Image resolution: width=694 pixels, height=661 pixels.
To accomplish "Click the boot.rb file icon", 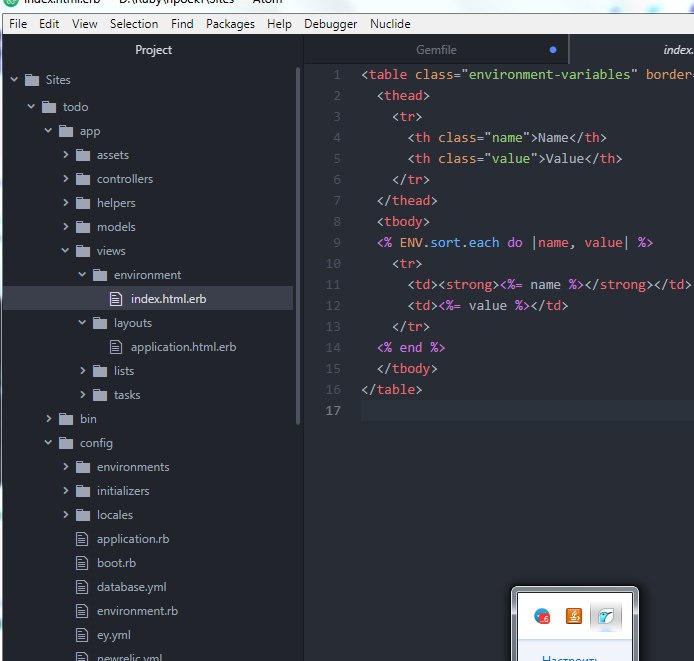I will tap(82, 563).
